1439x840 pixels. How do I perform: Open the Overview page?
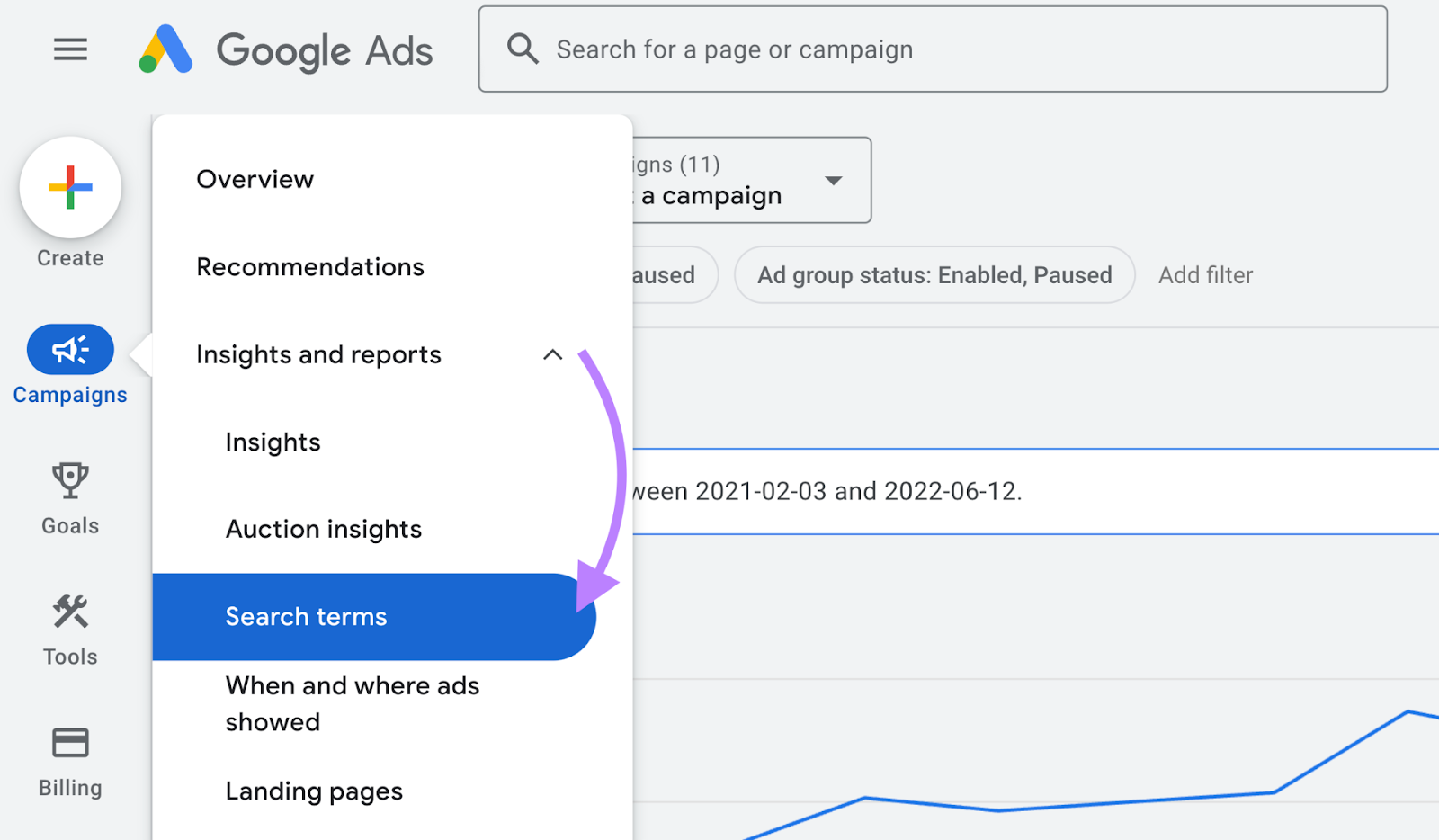255,179
